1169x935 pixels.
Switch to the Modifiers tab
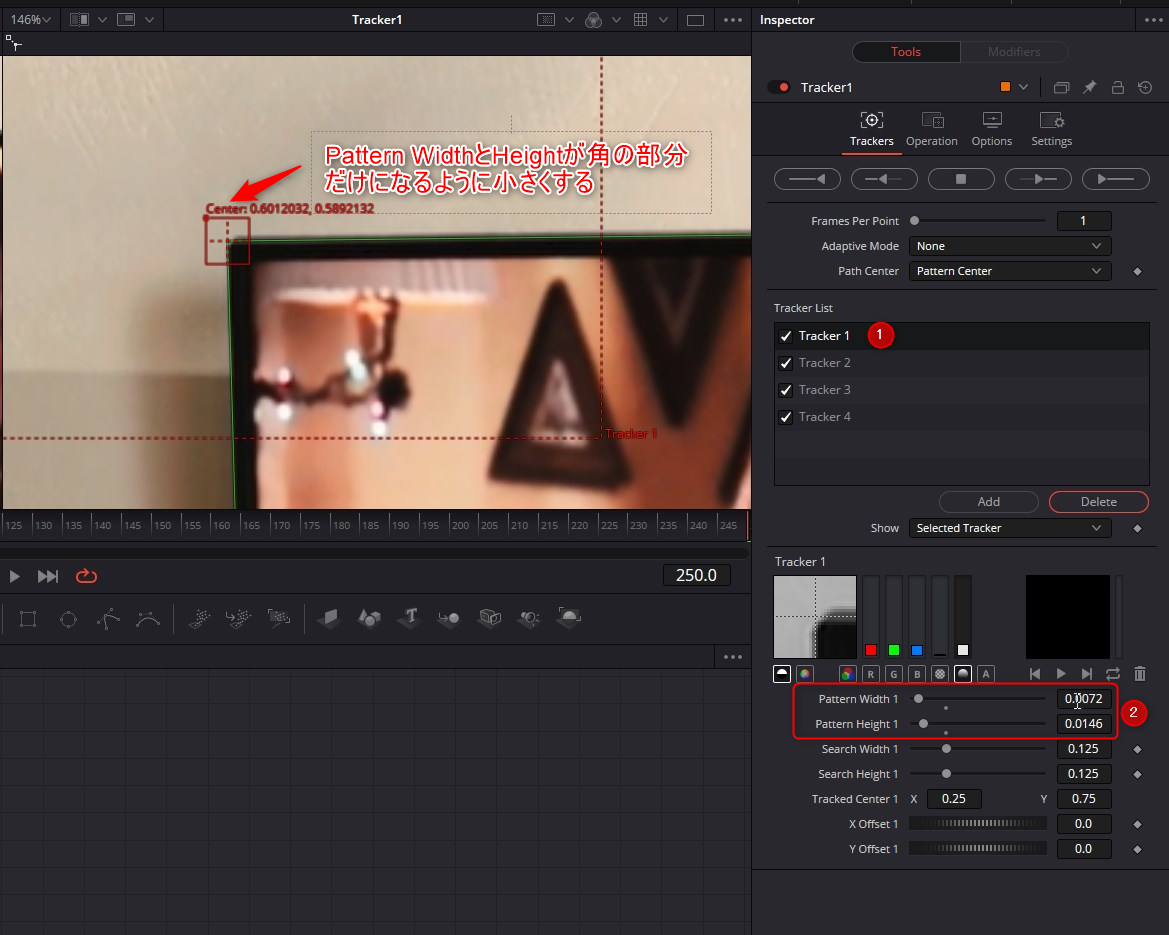click(1014, 51)
